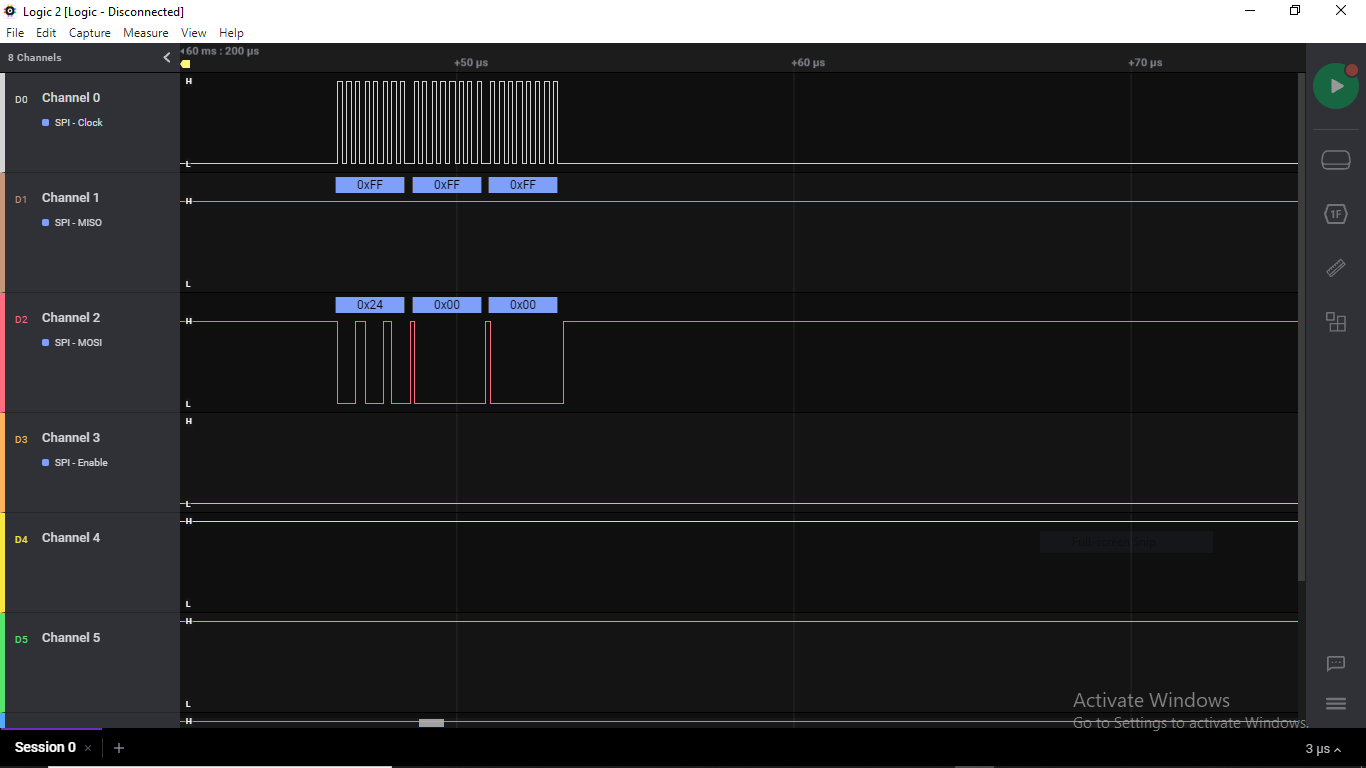Click the 8 Channels header text
The image size is (1366, 768).
click(x=35, y=58)
